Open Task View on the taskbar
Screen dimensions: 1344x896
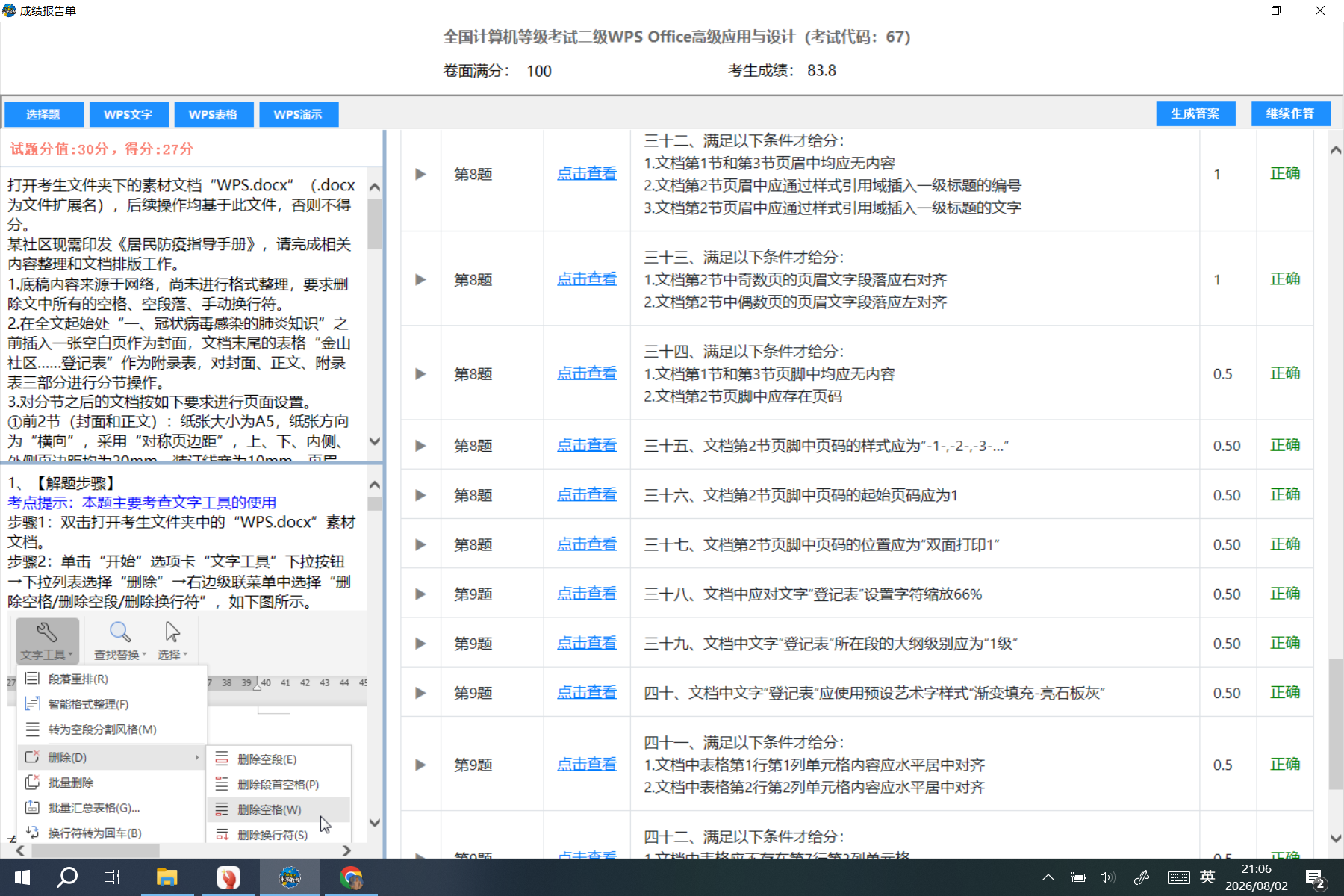pos(112,877)
